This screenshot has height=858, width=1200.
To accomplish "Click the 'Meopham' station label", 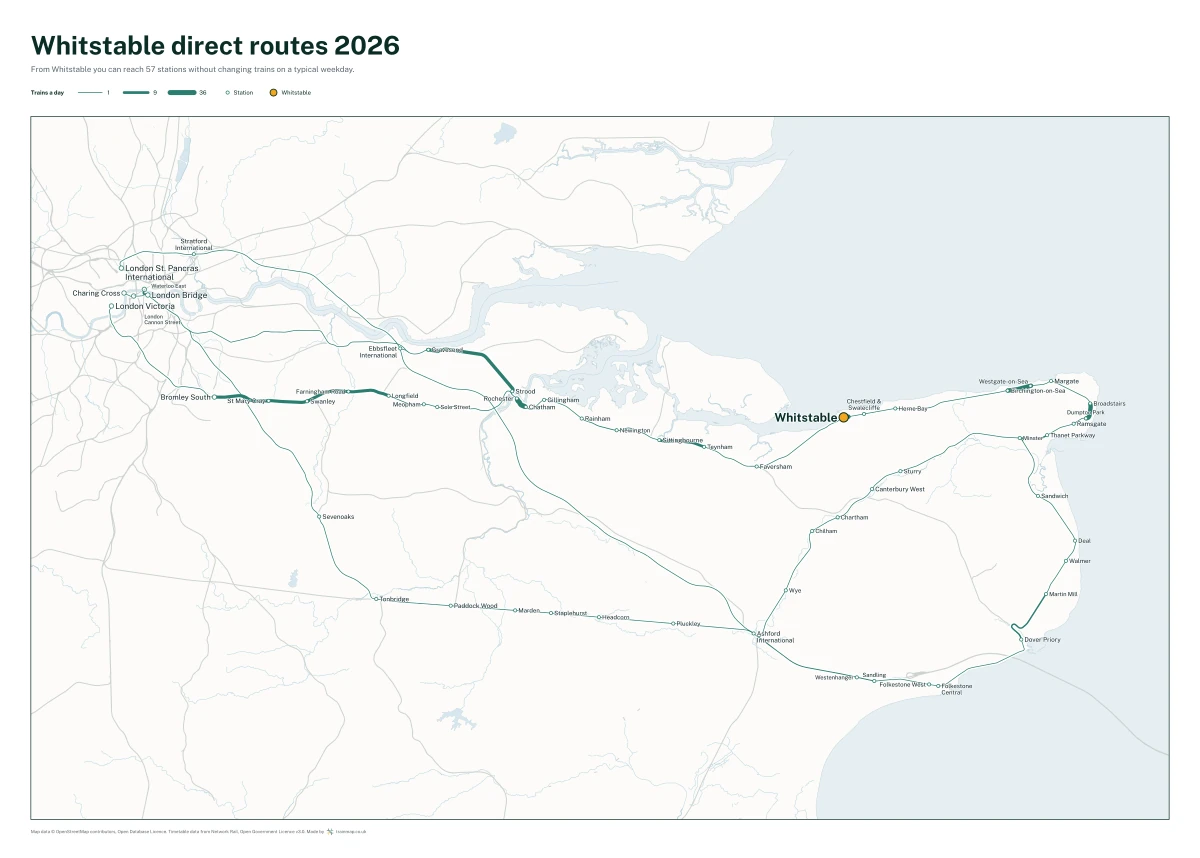I will [x=406, y=404].
